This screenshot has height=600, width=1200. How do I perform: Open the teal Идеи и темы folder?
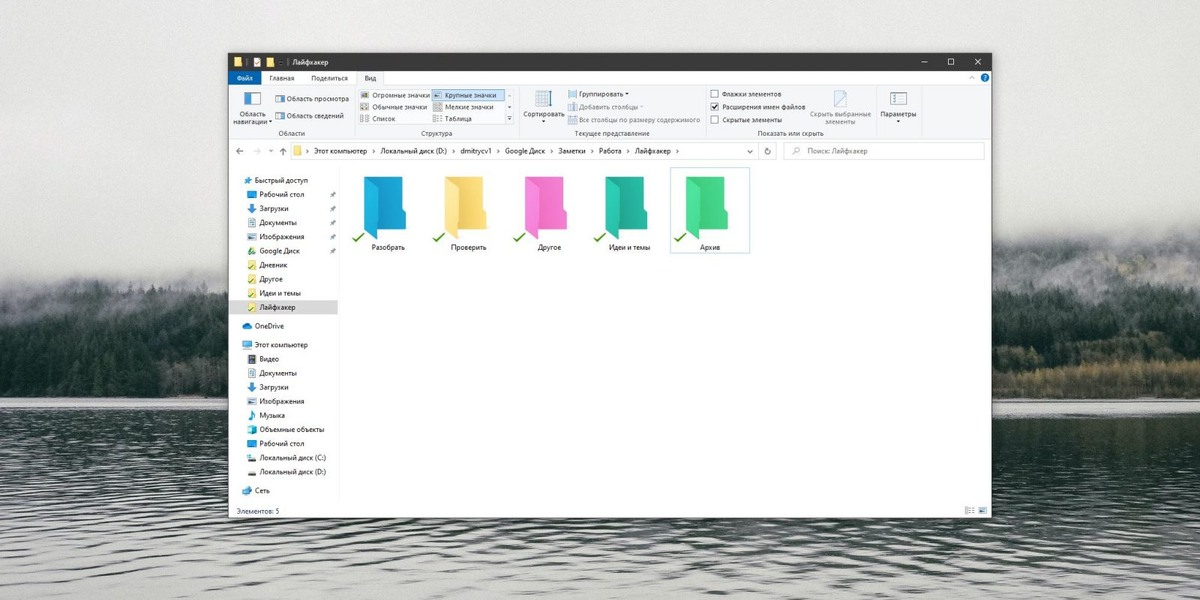[x=629, y=214]
